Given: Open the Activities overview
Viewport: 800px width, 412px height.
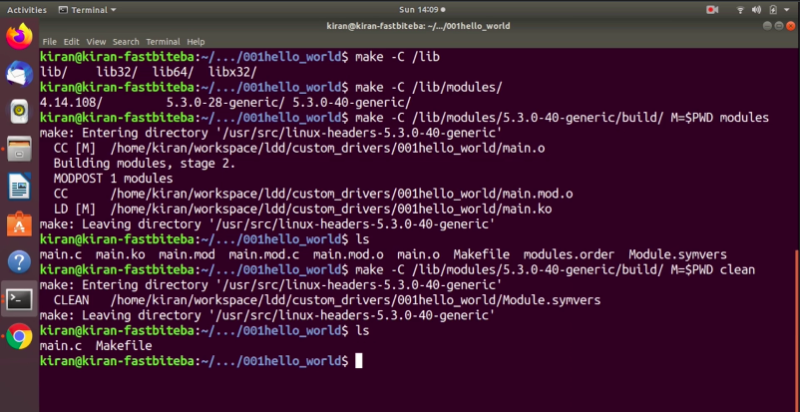Looking at the screenshot, I should [27, 10].
